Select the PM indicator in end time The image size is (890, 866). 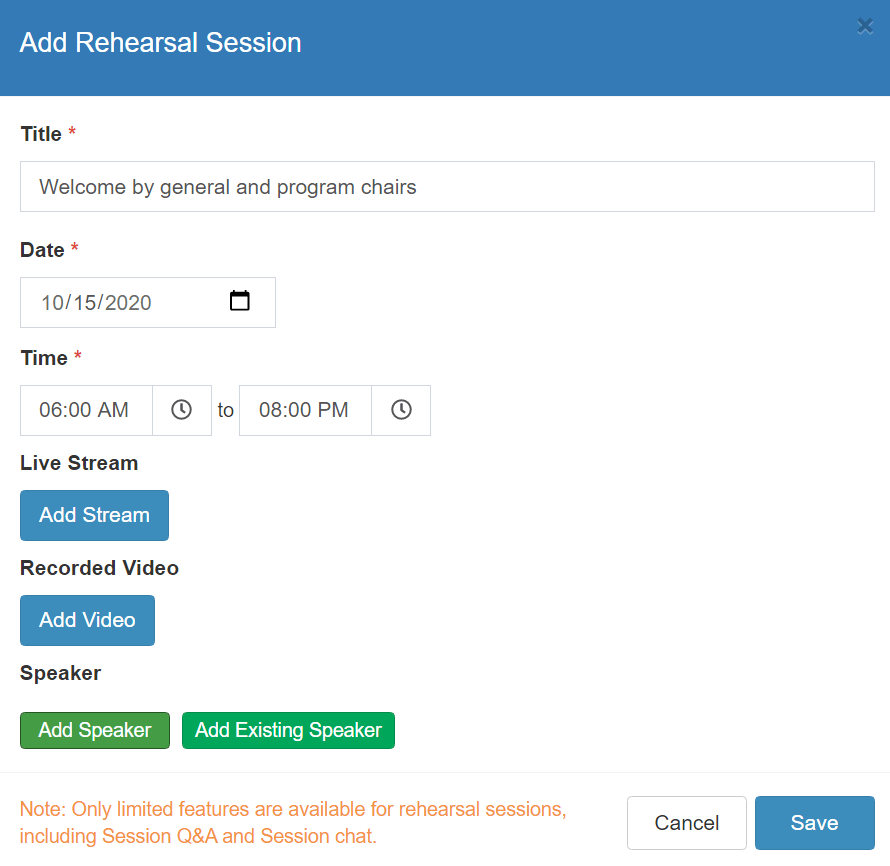[x=333, y=410]
